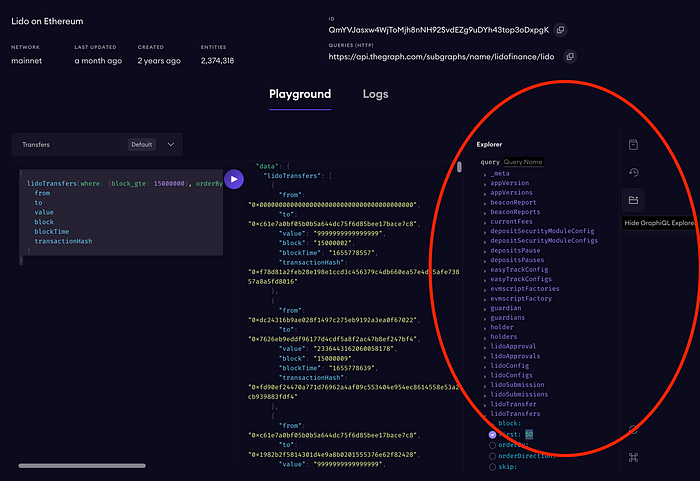Image resolution: width=700 pixels, height=481 pixels.
Task: Expand the holders field
Action: point(485,338)
